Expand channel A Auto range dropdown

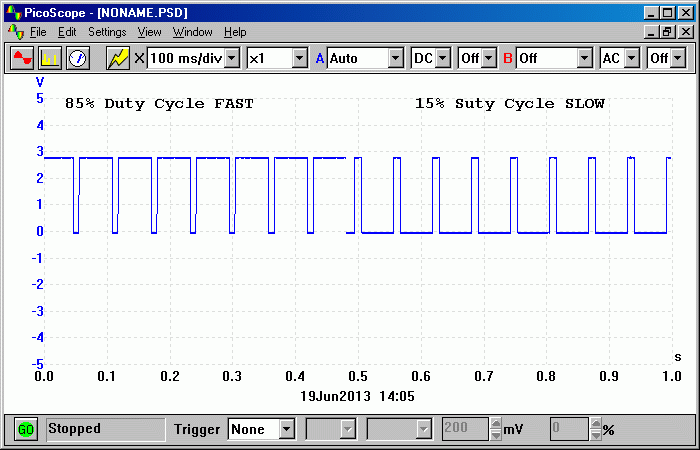[x=395, y=58]
